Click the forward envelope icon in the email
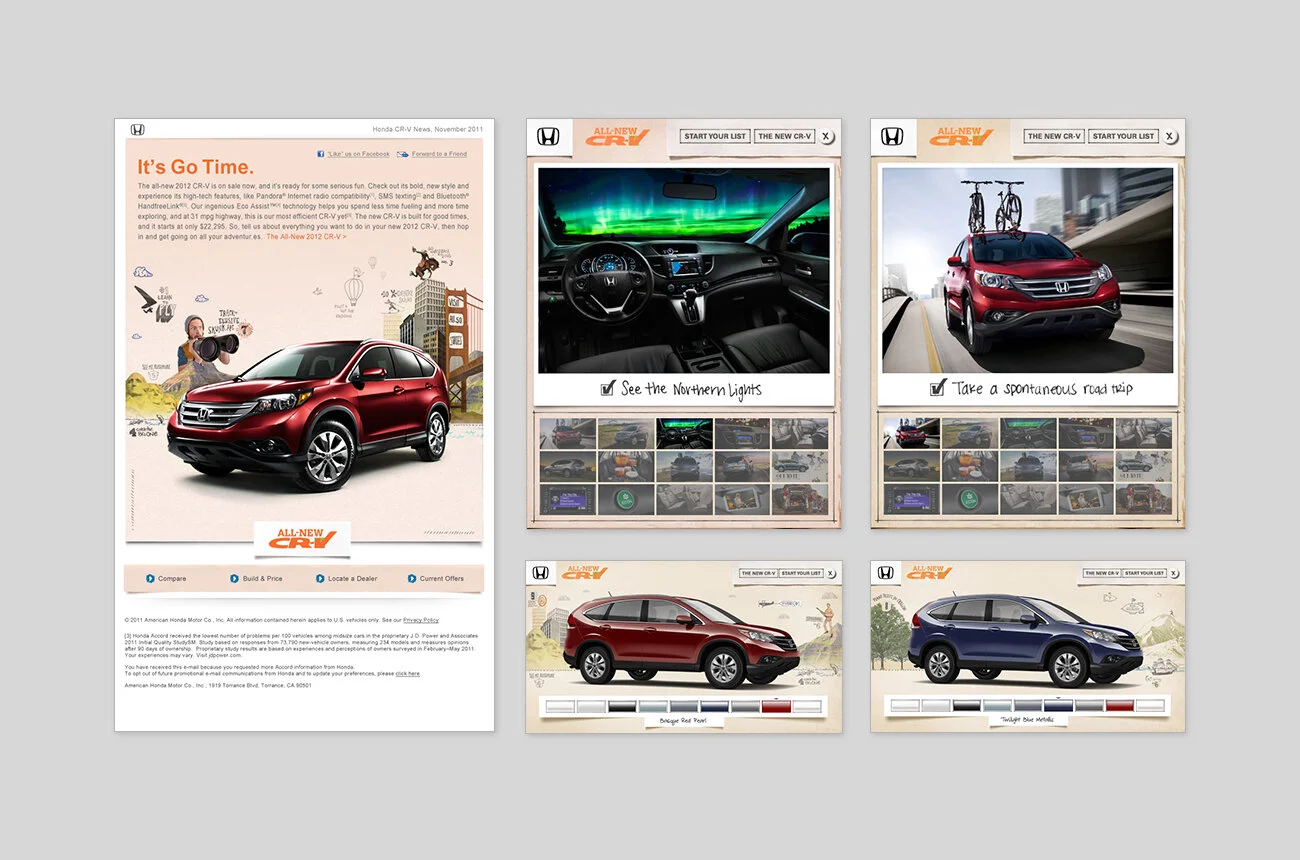Image resolution: width=1300 pixels, height=860 pixels. point(403,154)
